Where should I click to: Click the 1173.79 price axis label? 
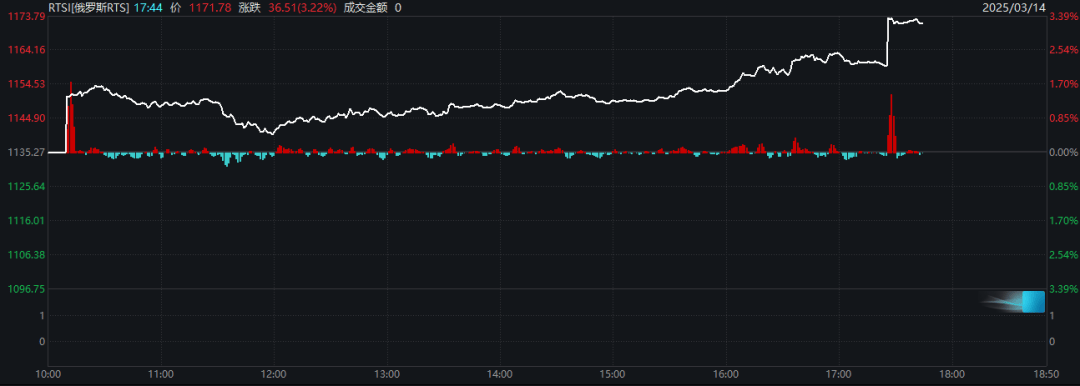(27, 16)
